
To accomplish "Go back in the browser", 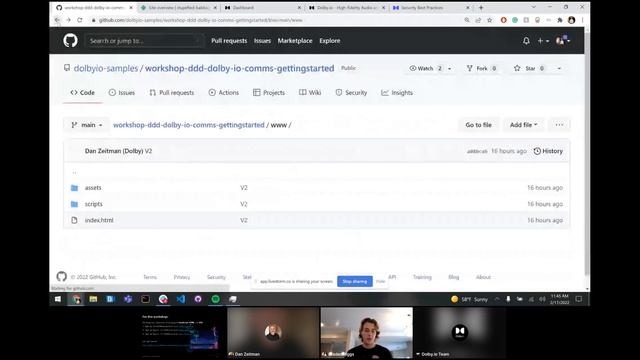I will coord(57,20).
